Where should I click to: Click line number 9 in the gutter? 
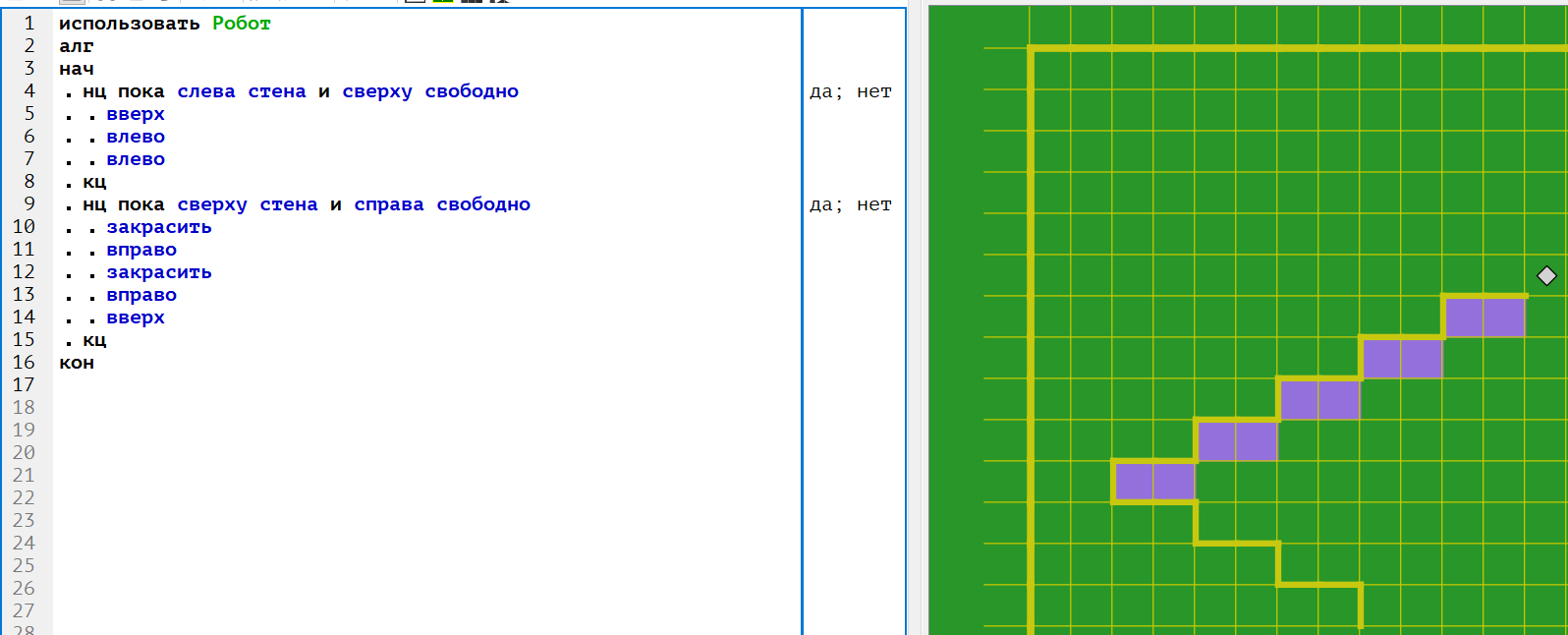click(29, 203)
